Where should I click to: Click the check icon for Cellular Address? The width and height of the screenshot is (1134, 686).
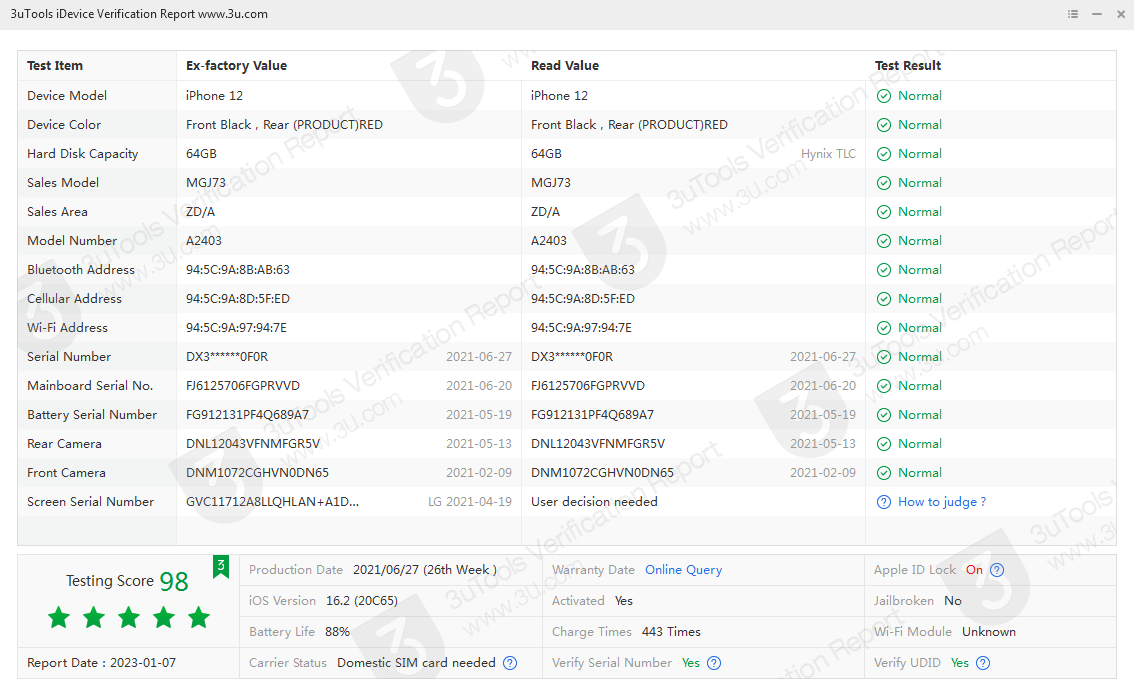pos(884,299)
